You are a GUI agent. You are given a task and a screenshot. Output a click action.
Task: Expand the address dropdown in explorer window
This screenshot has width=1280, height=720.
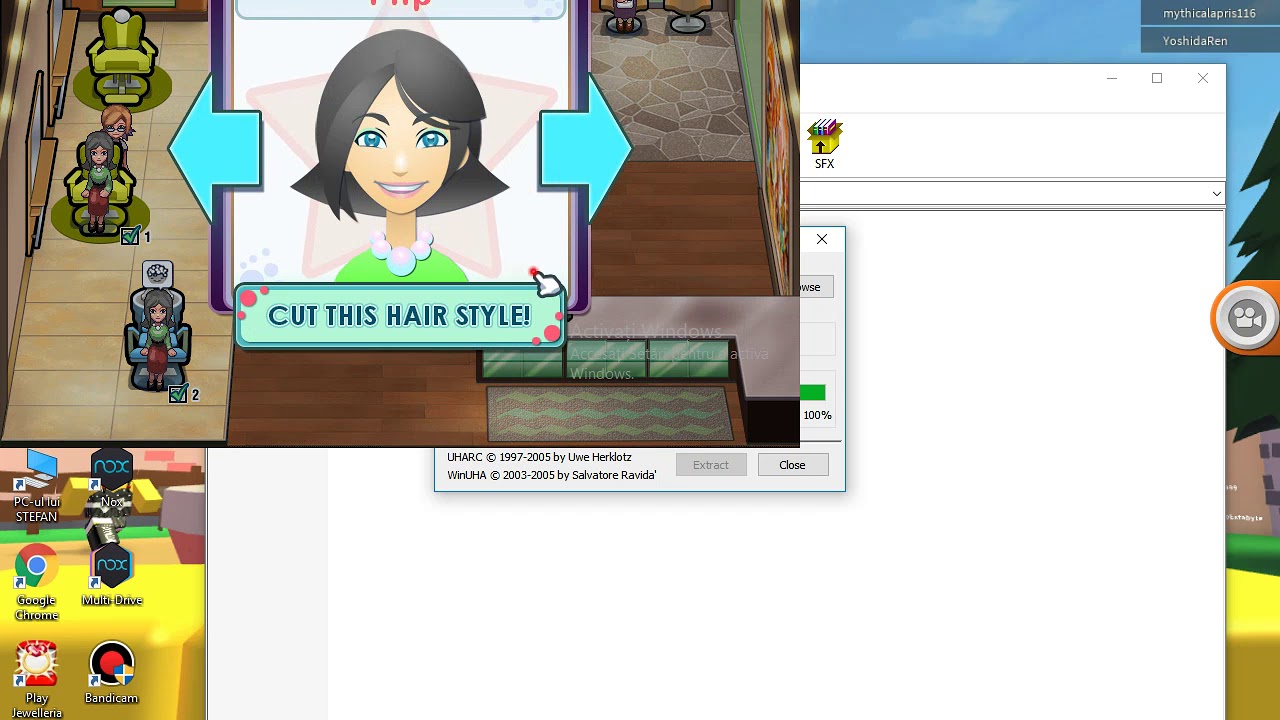point(1216,193)
